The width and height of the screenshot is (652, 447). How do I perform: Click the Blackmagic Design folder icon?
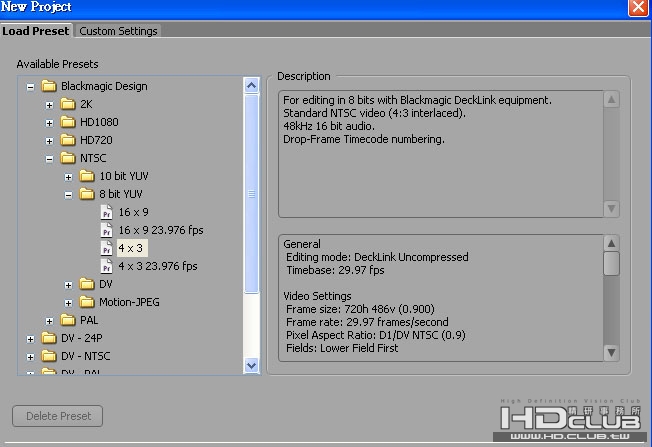tap(49, 86)
